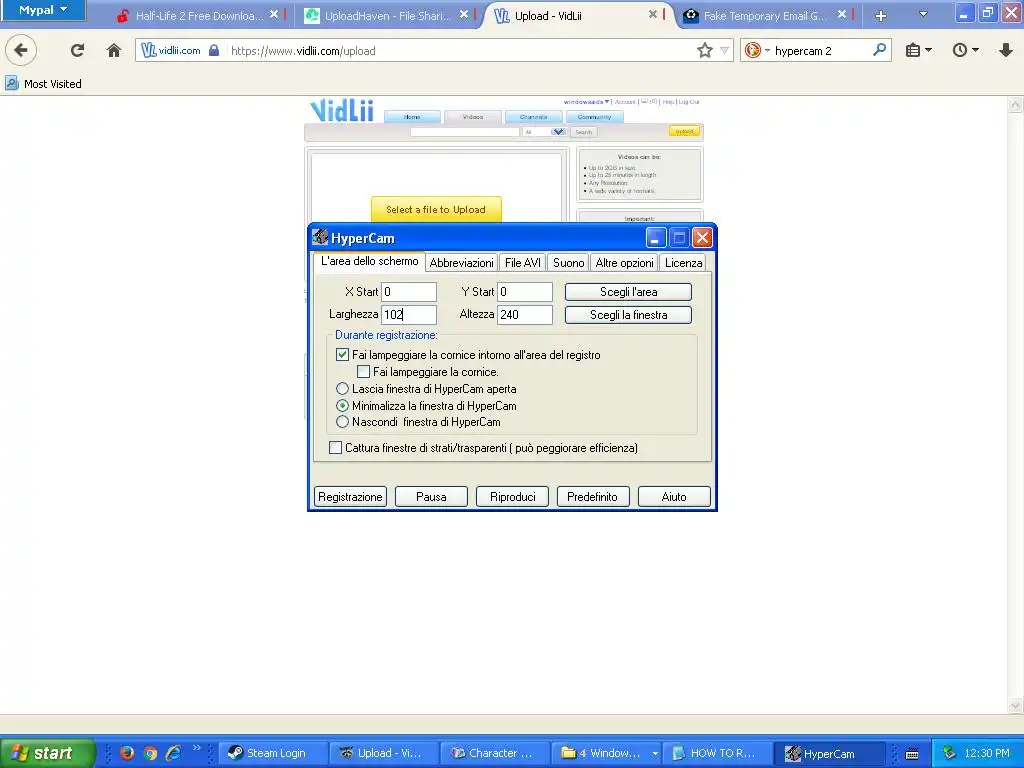Screen dimensions: 1024x768
Task: Switch to the Abbreviazioni tab
Action: tap(461, 263)
